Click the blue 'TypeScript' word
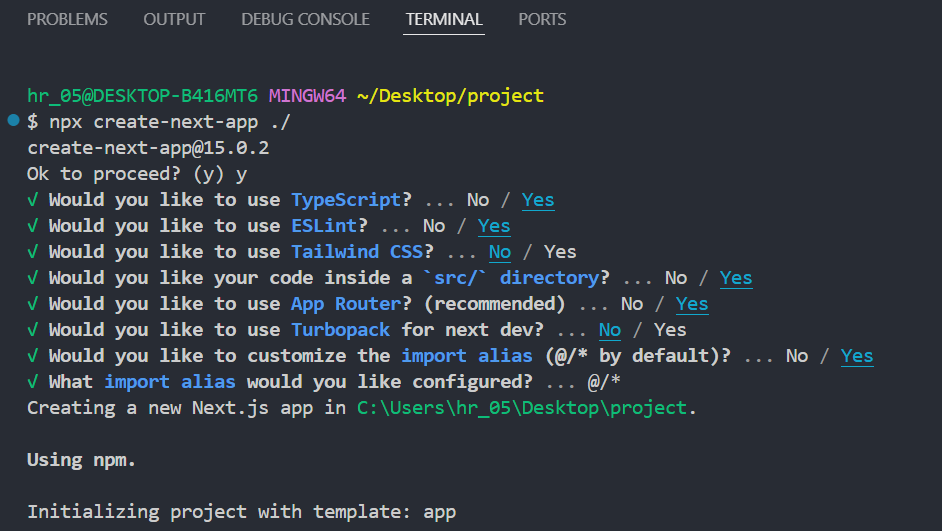The width and height of the screenshot is (942, 531). click(346, 200)
